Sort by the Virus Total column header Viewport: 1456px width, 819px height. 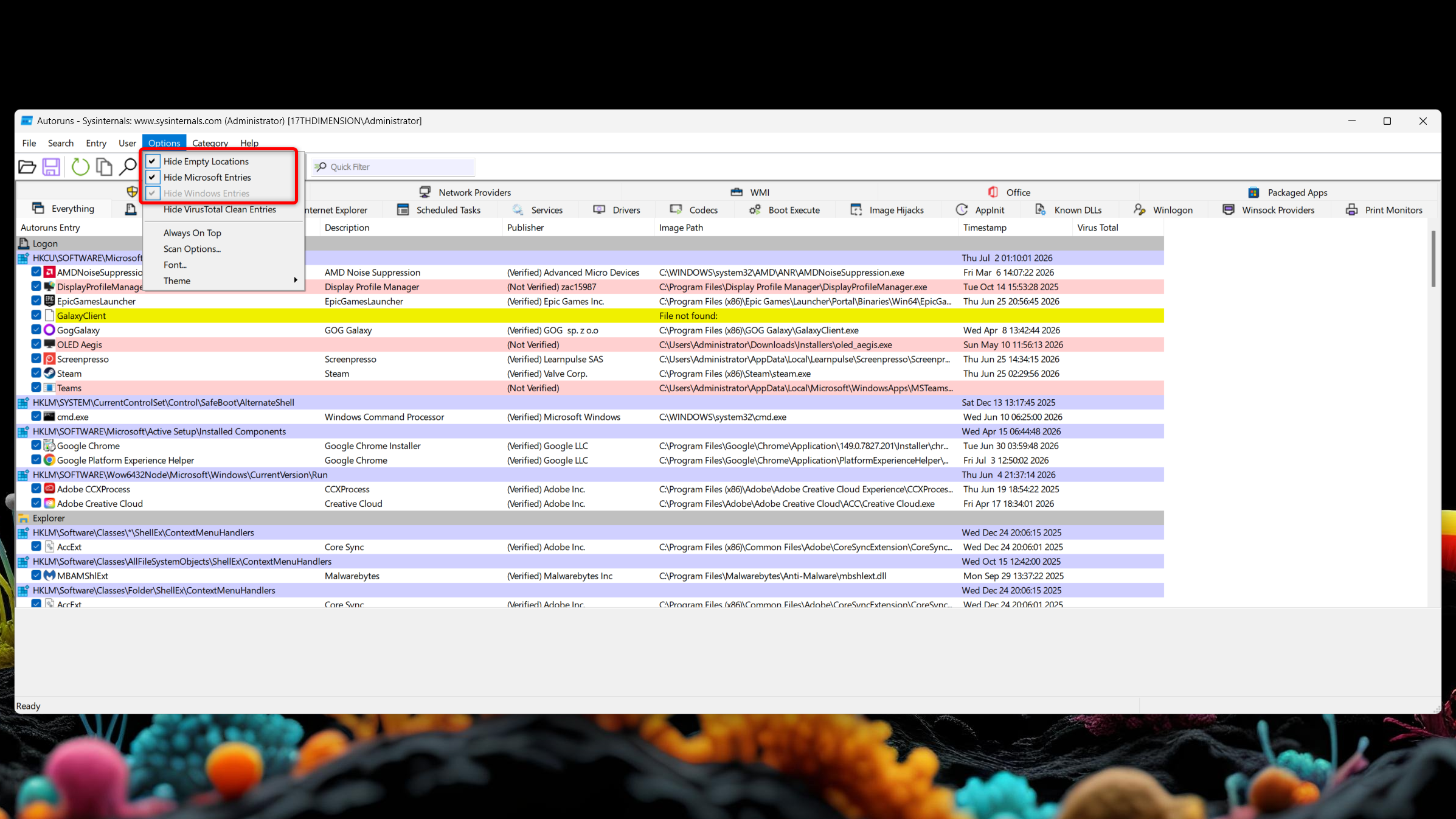1118,228
